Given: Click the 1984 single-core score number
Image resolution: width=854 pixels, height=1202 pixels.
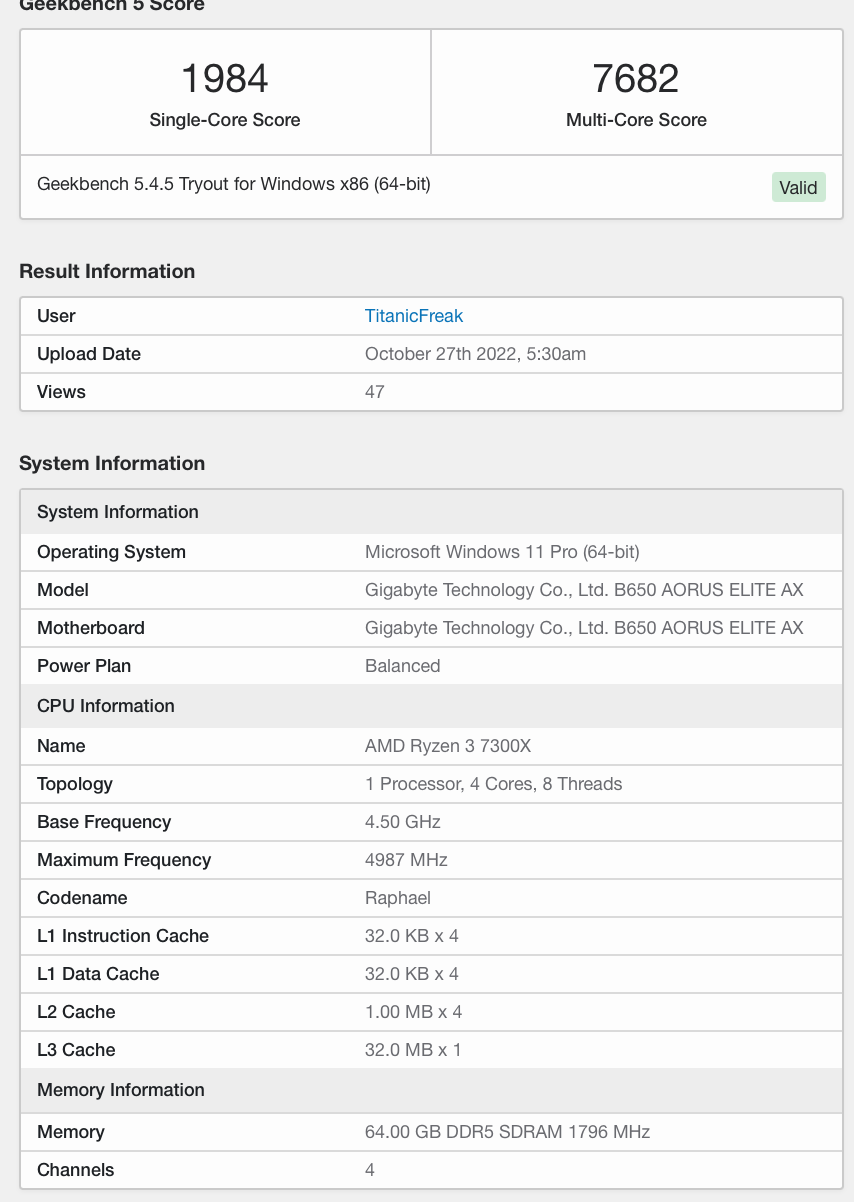Looking at the screenshot, I should click(x=225, y=79).
